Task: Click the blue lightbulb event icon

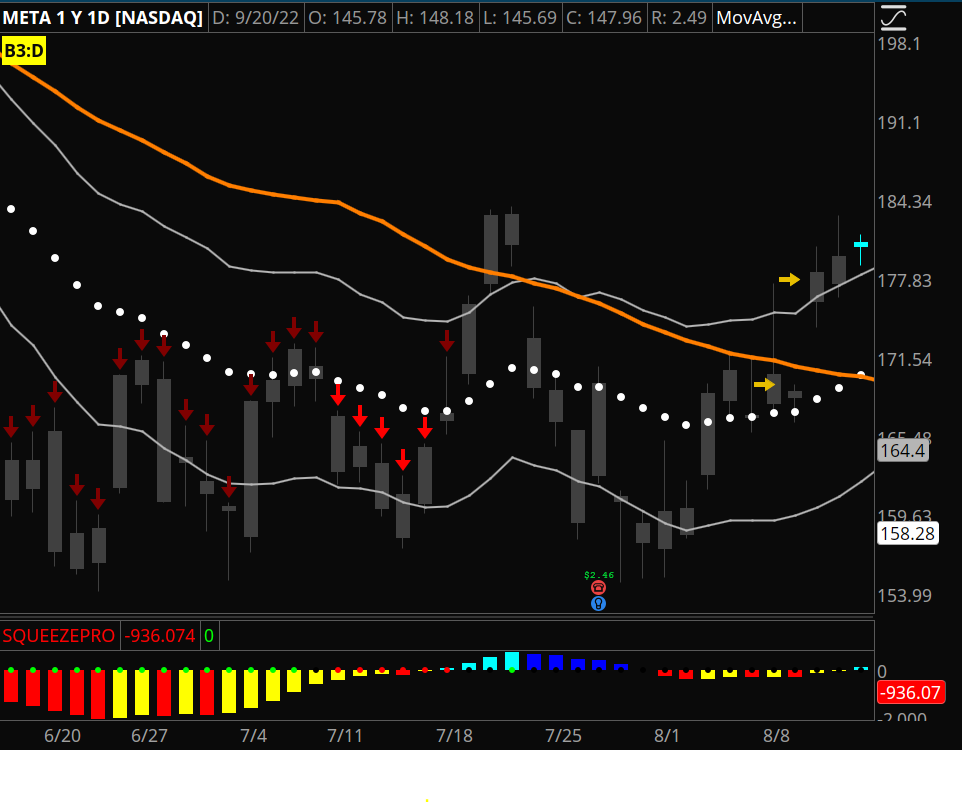Action: 598,604
